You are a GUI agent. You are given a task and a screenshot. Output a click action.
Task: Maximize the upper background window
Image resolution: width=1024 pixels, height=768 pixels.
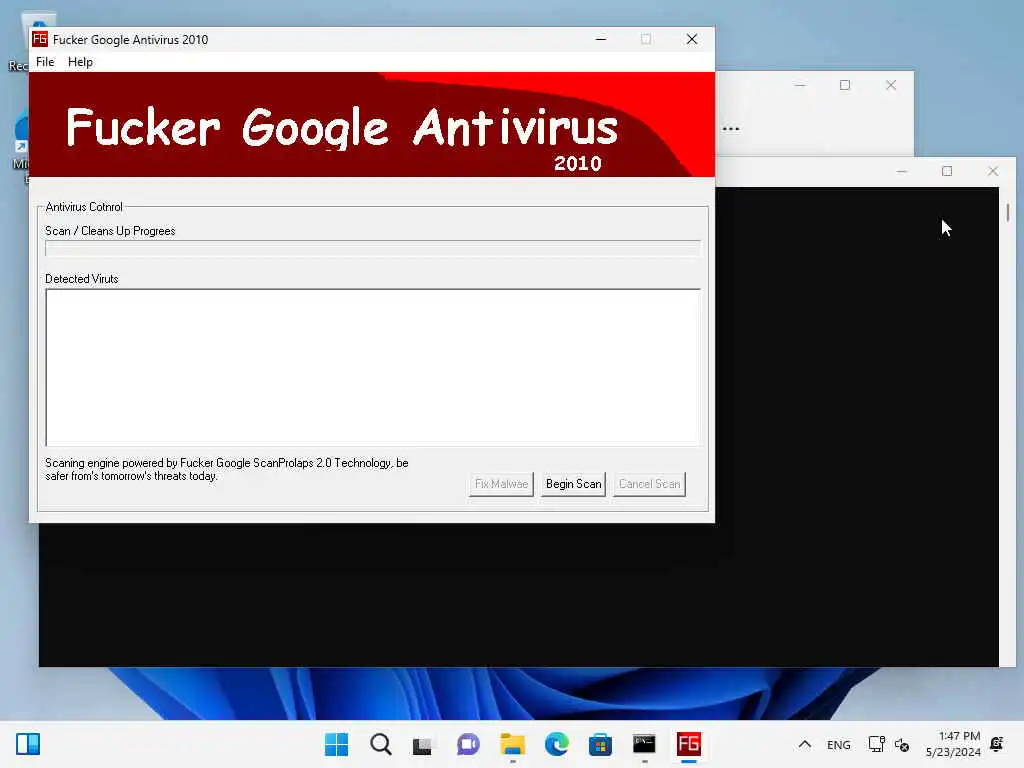coord(845,85)
